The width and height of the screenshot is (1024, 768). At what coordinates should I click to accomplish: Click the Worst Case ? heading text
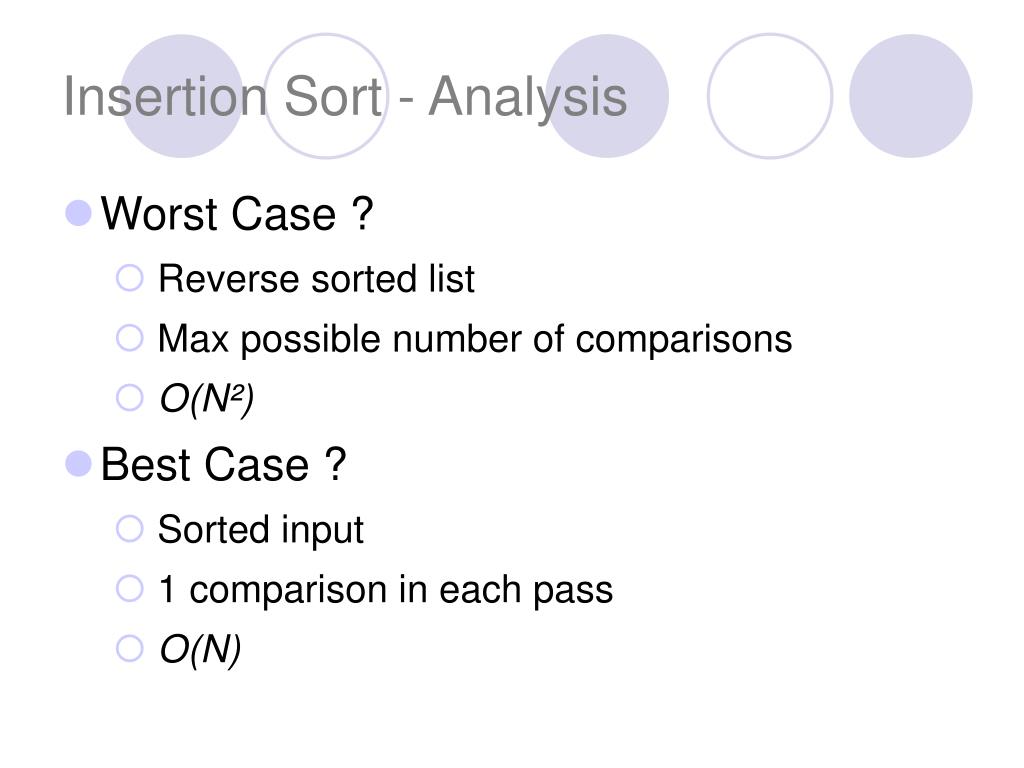[237, 214]
